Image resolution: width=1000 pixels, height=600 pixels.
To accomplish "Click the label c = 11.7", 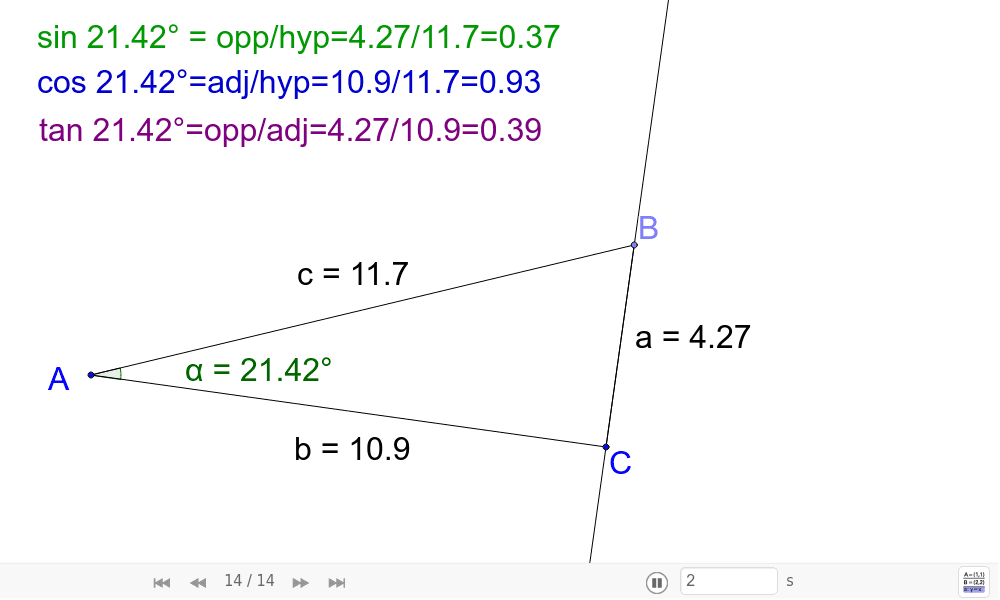I will (x=353, y=274).
